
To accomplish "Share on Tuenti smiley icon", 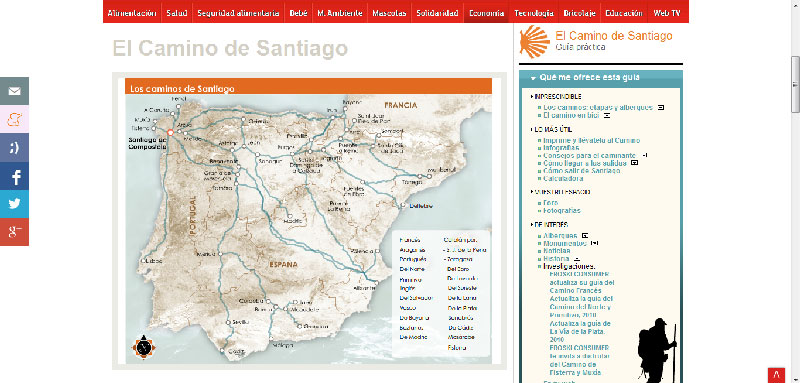I will pyautogui.click(x=14, y=148).
